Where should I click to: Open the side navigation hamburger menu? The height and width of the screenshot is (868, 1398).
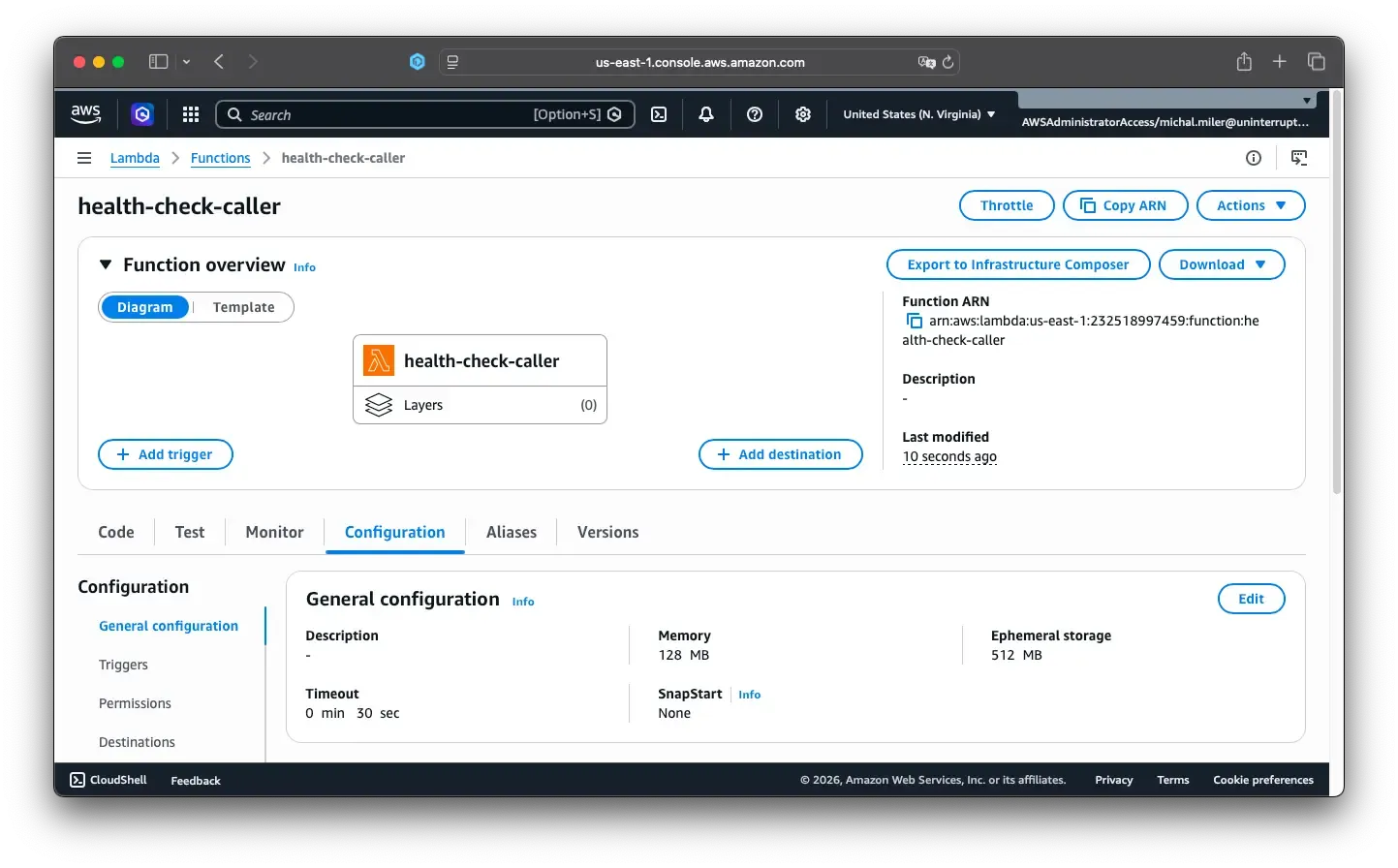pos(84,158)
